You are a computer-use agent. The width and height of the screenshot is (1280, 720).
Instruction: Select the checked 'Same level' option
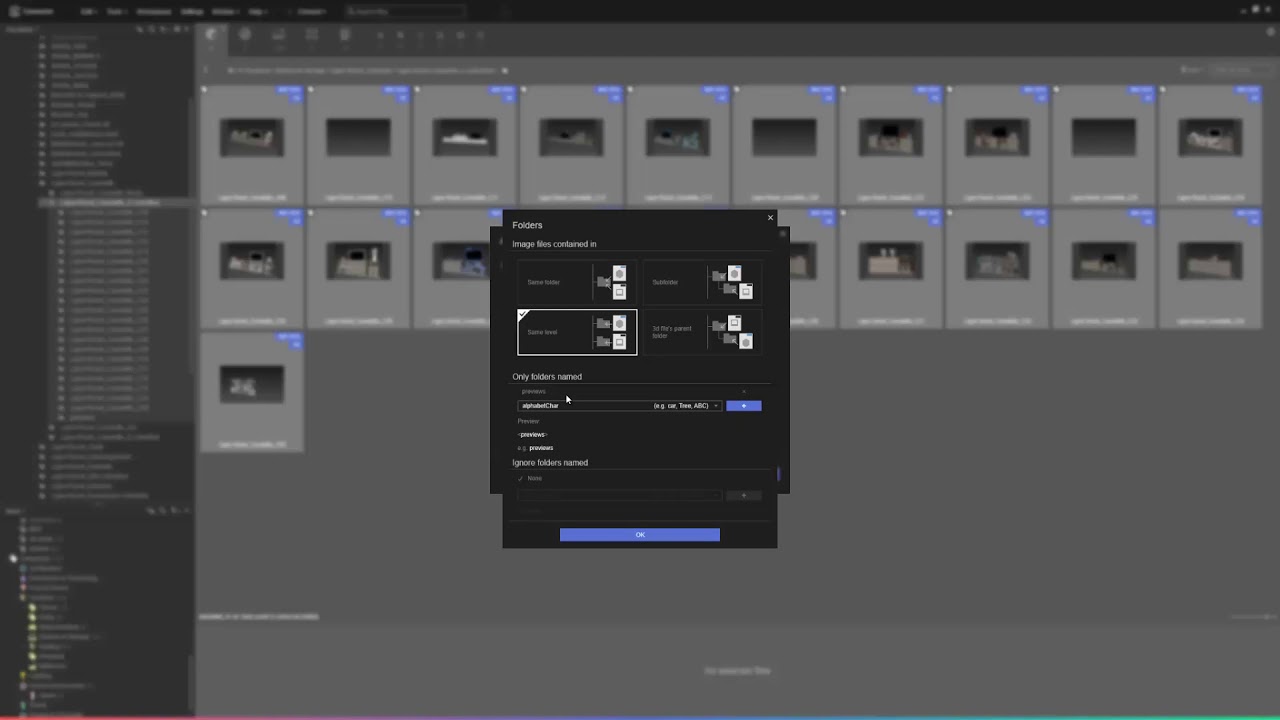click(x=577, y=332)
